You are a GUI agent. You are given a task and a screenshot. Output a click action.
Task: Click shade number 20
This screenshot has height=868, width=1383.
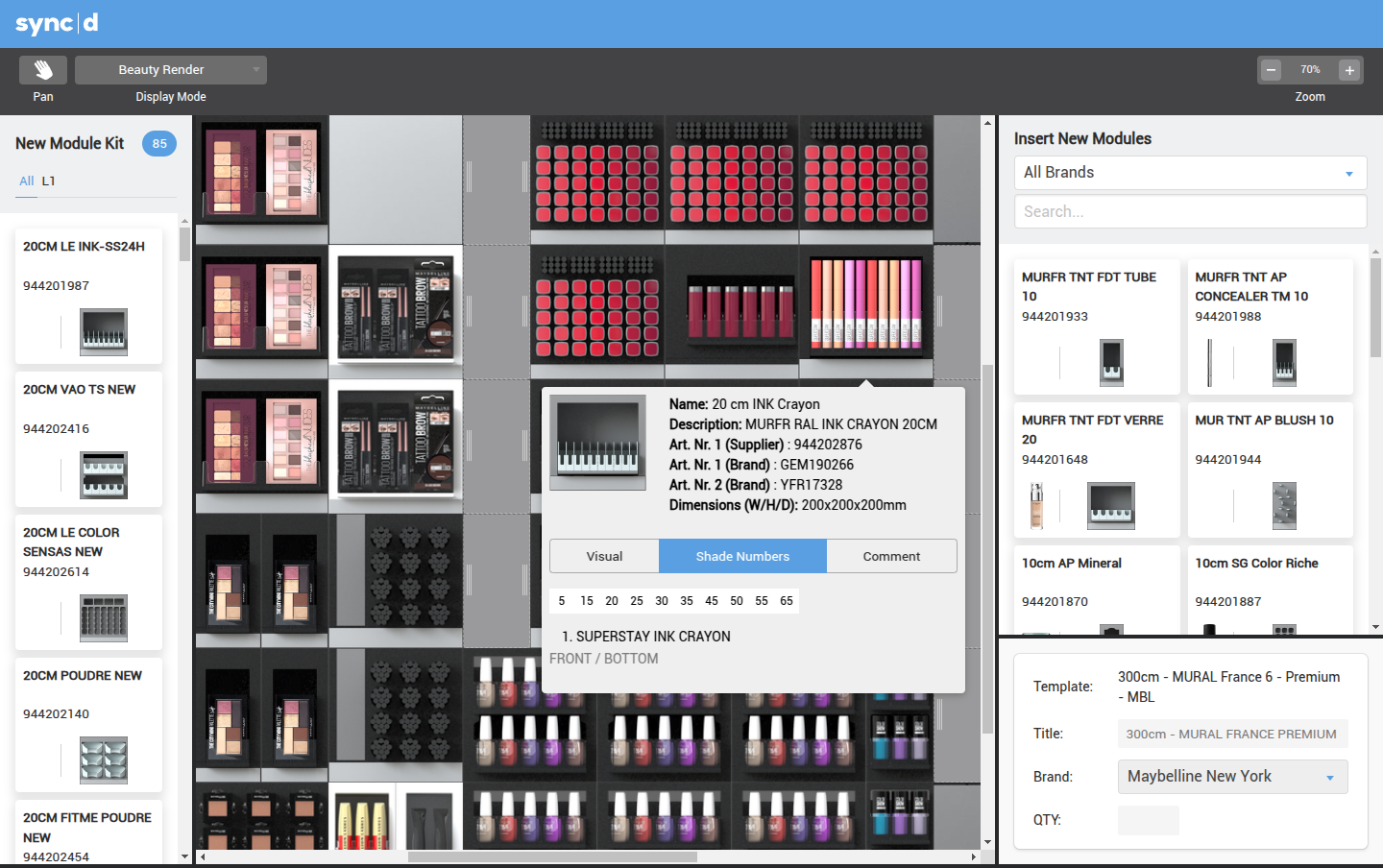pyautogui.click(x=612, y=601)
